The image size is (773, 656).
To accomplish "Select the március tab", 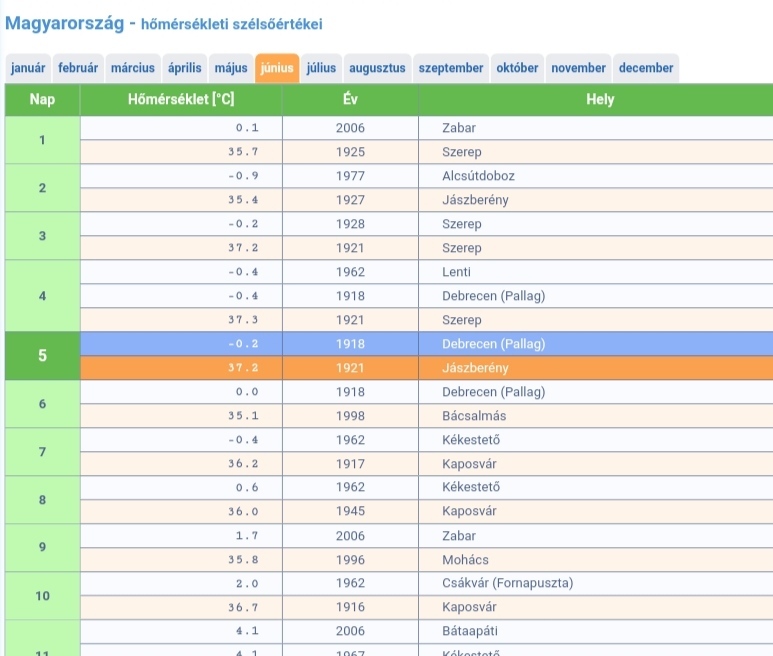I will [133, 68].
